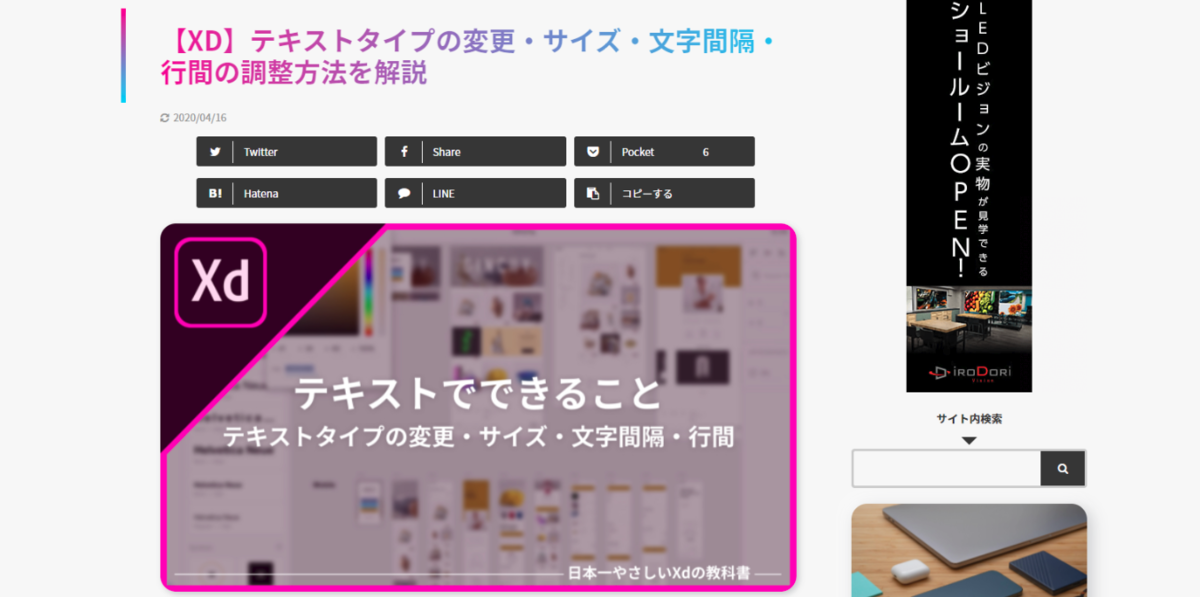
Task: Click the Hatena B! icon
Action: click(x=215, y=193)
